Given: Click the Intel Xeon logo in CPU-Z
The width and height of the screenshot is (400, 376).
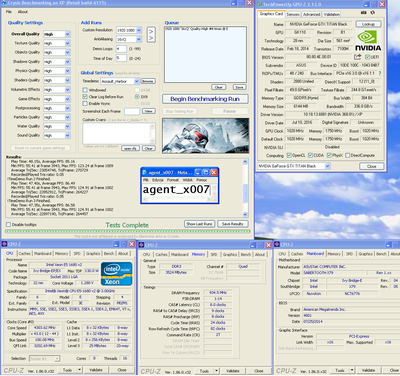Looking at the screenshot, I should pyautogui.click(x=116, y=274).
